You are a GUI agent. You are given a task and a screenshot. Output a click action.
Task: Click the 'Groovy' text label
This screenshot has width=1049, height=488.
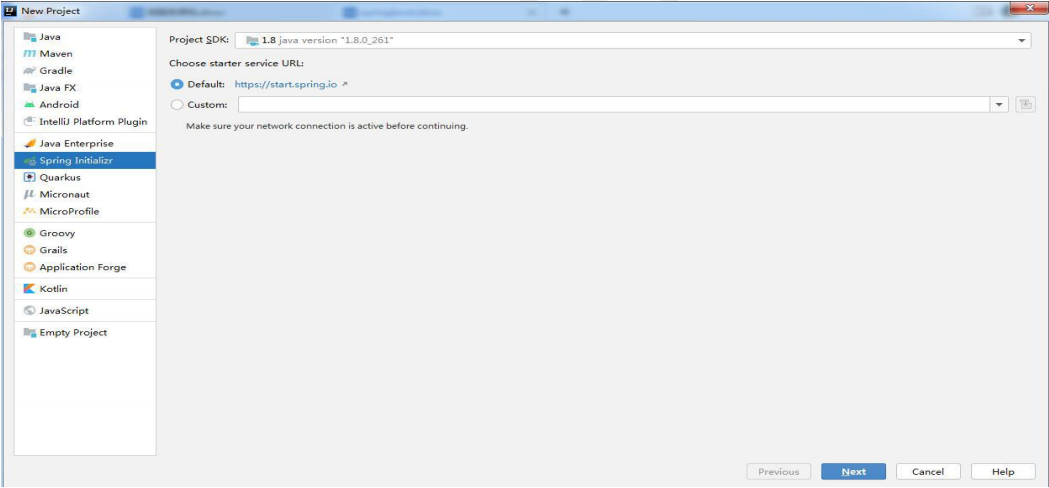click(57, 233)
